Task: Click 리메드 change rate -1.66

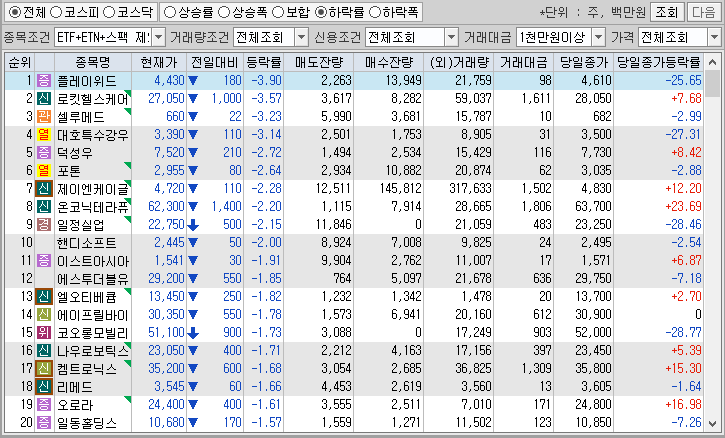Action: point(266,387)
